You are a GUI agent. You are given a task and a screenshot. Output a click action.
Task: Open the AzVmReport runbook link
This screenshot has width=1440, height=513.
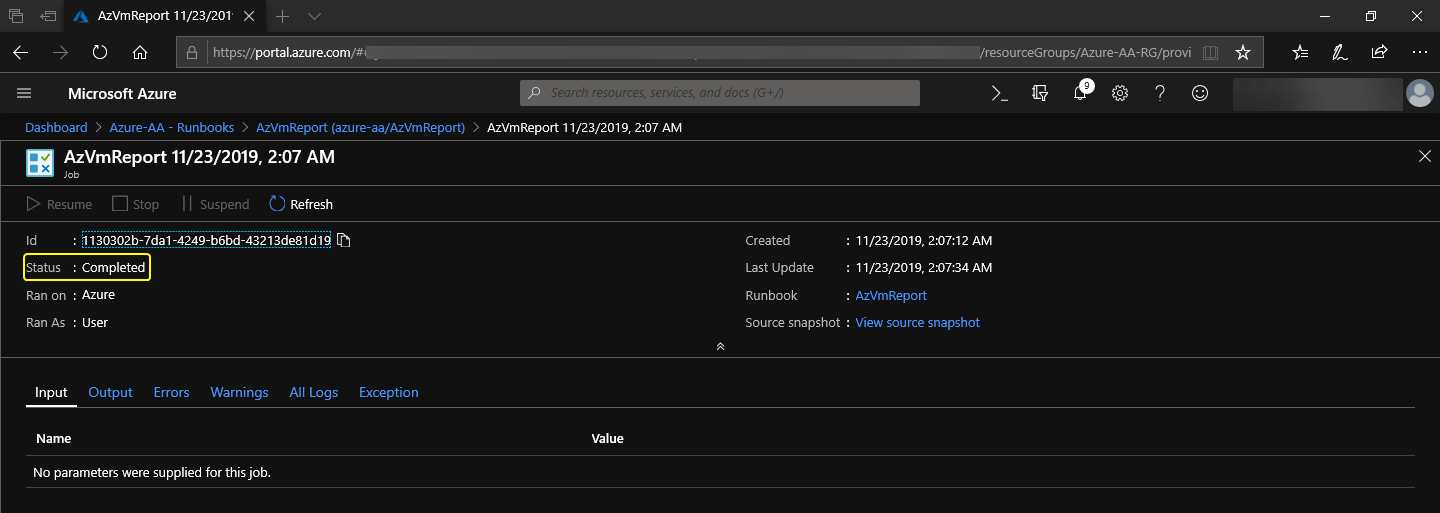point(891,295)
